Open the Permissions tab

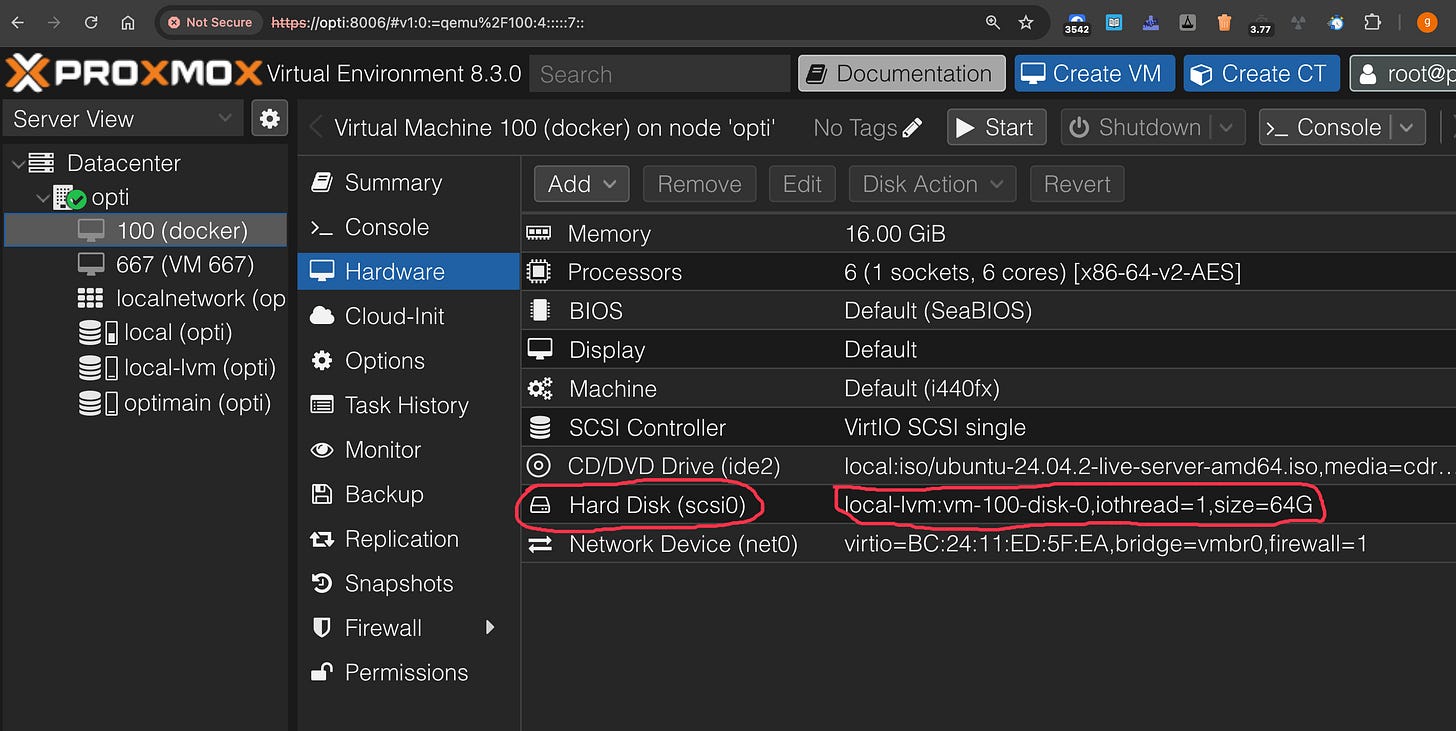[409, 672]
